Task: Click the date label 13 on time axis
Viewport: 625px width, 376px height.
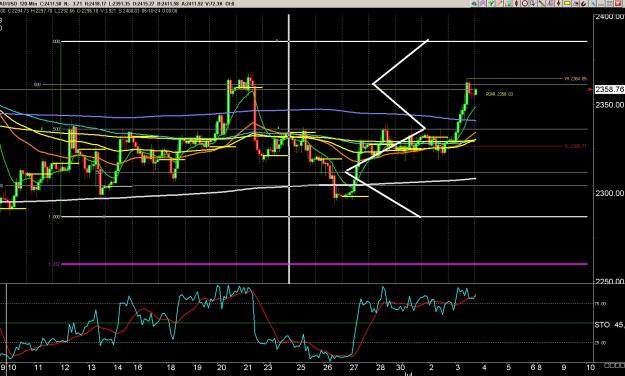Action: point(91,367)
